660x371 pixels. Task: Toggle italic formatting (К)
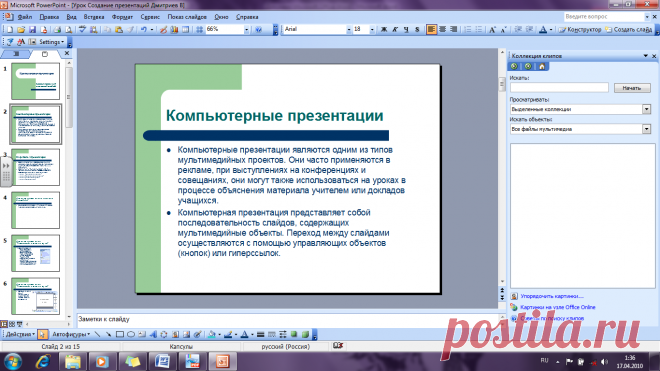[395, 29]
